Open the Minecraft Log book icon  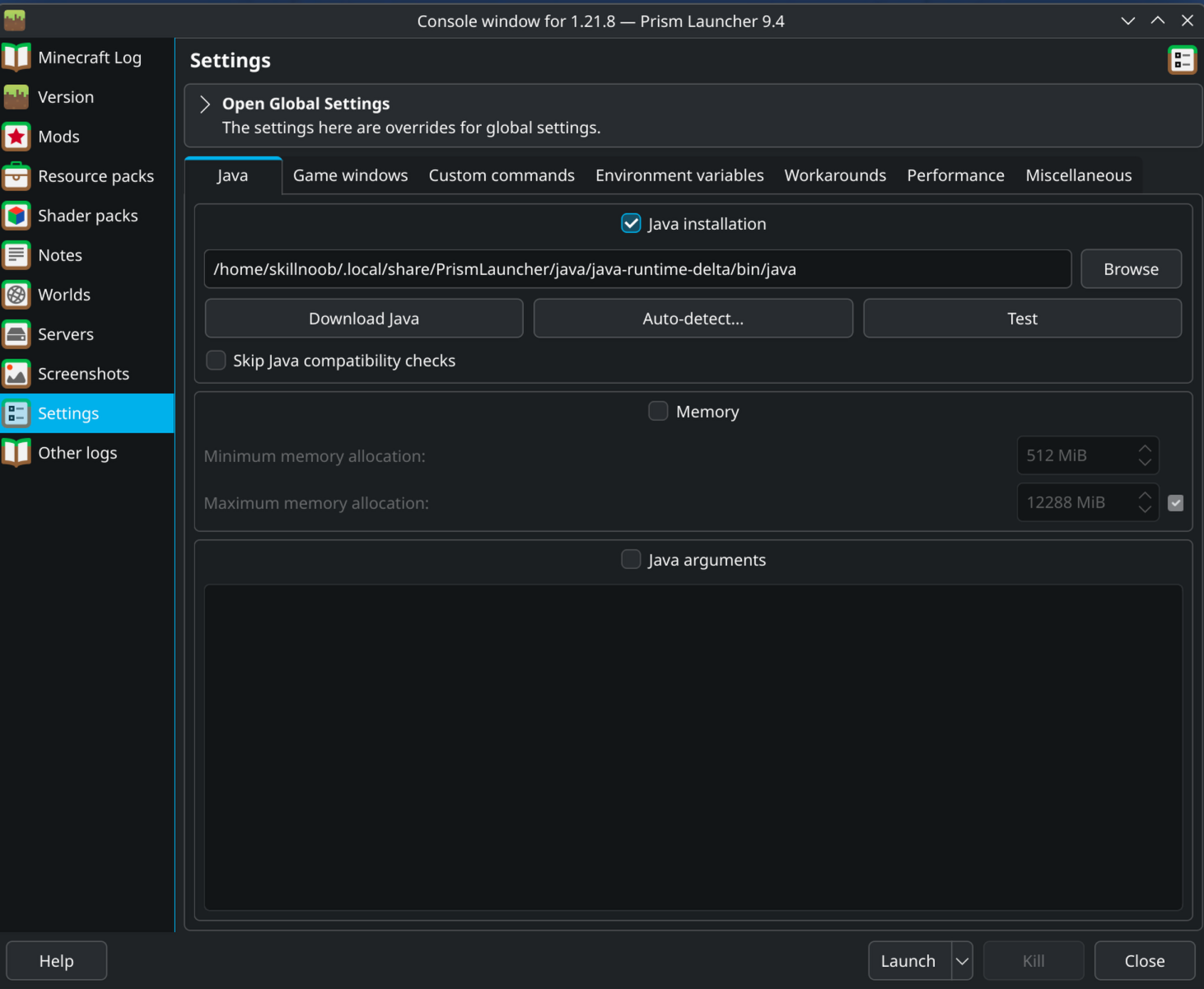16,58
